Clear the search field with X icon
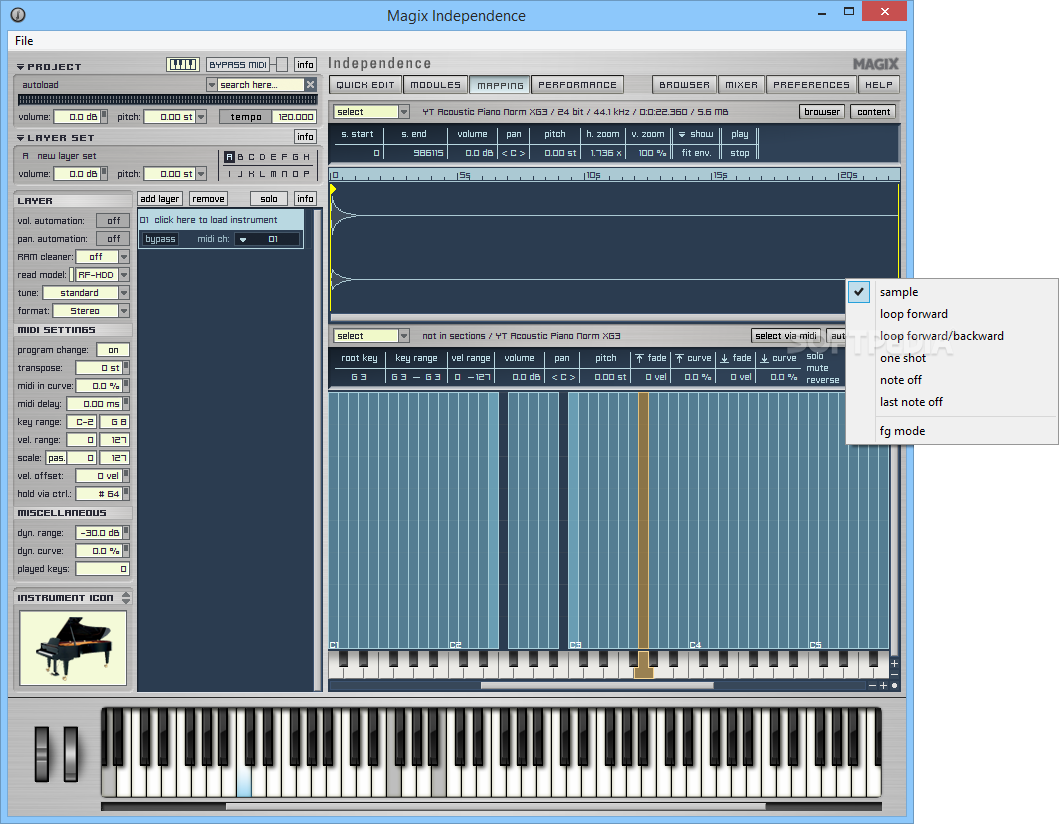 point(310,84)
